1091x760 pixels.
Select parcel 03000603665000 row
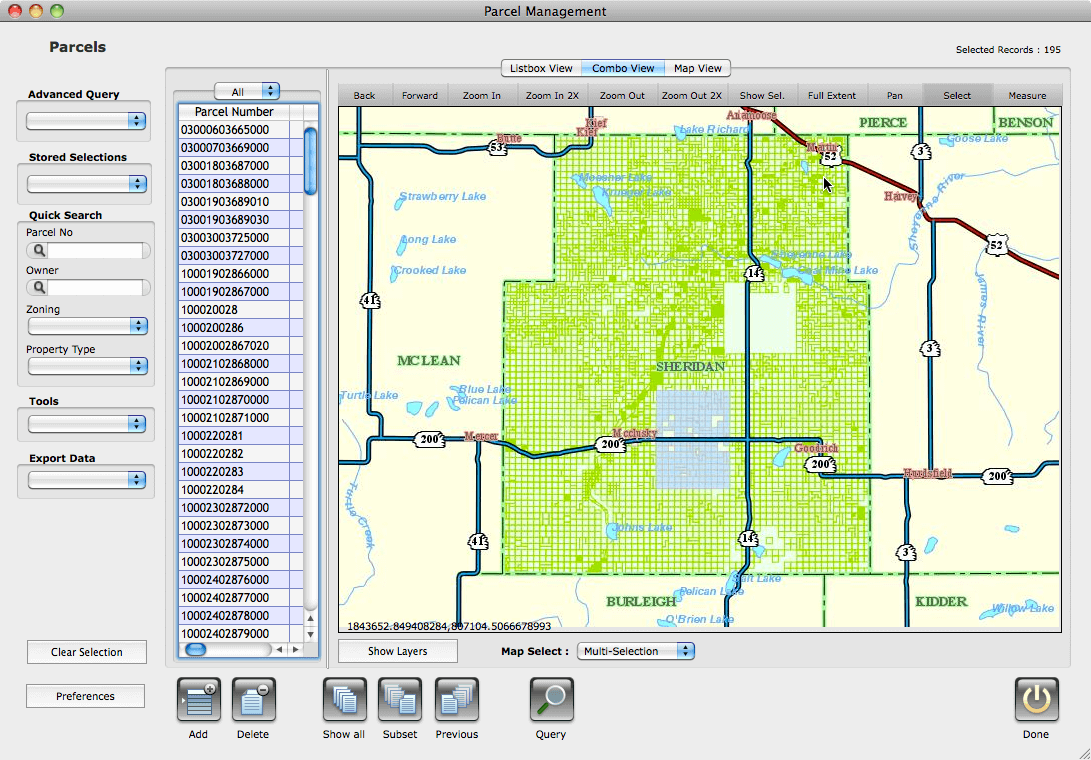tap(241, 129)
